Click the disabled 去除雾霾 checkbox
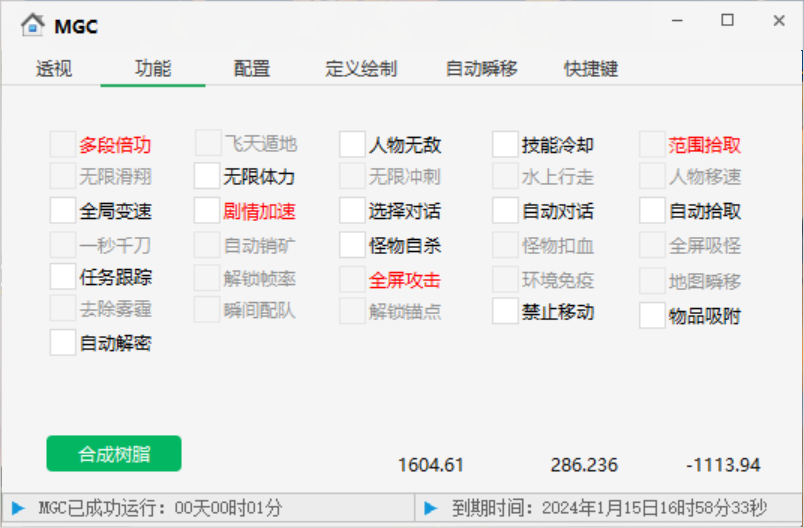This screenshot has height=528, width=804. (63, 308)
